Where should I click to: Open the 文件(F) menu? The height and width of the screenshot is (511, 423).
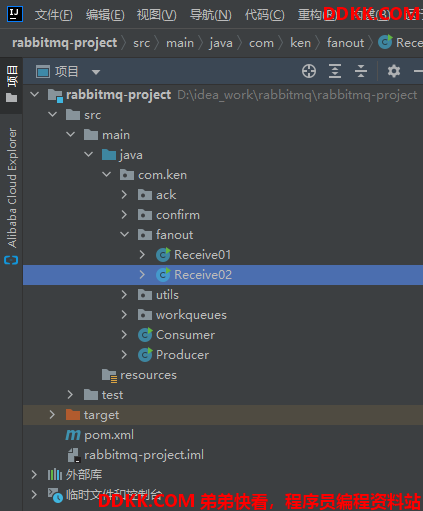pyautogui.click(x=53, y=15)
